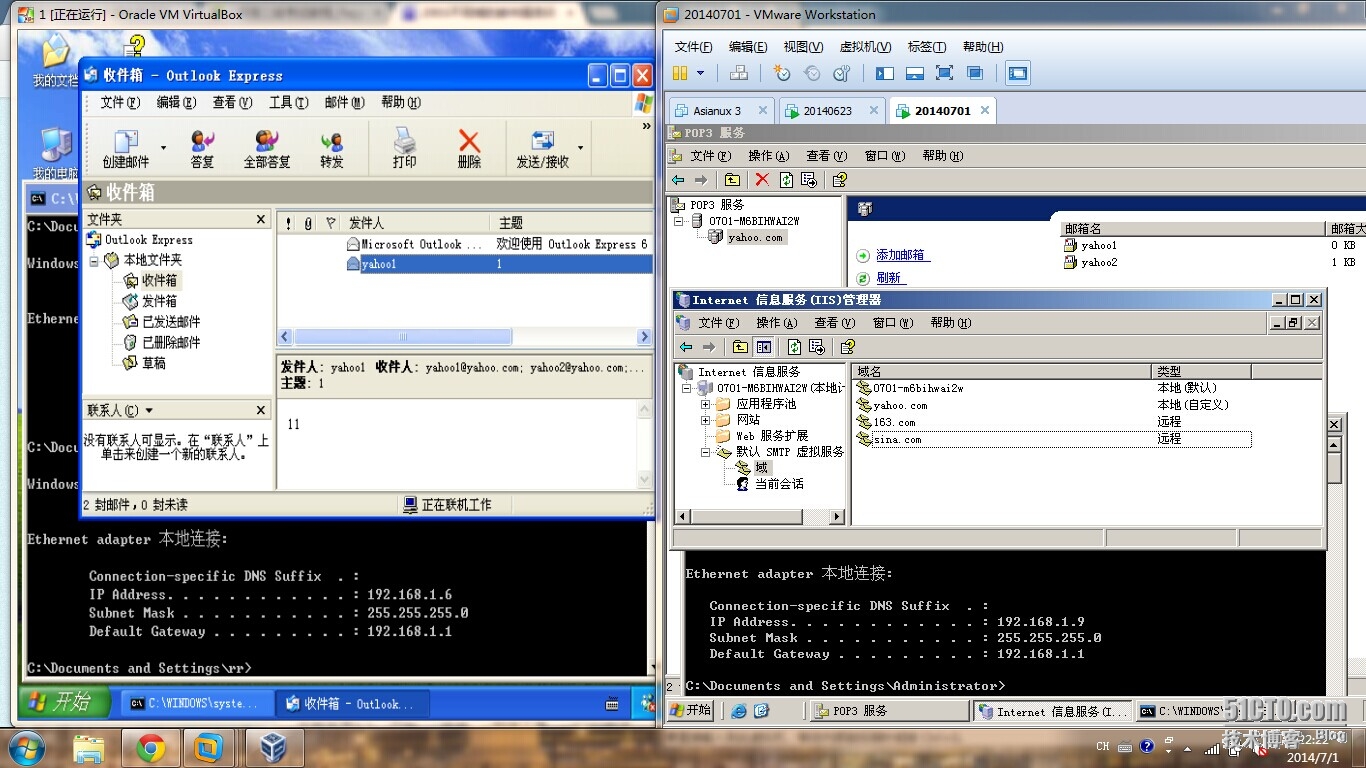This screenshot has height=768, width=1366.
Task: Click IIS Manager export list icon
Action: tap(817, 347)
